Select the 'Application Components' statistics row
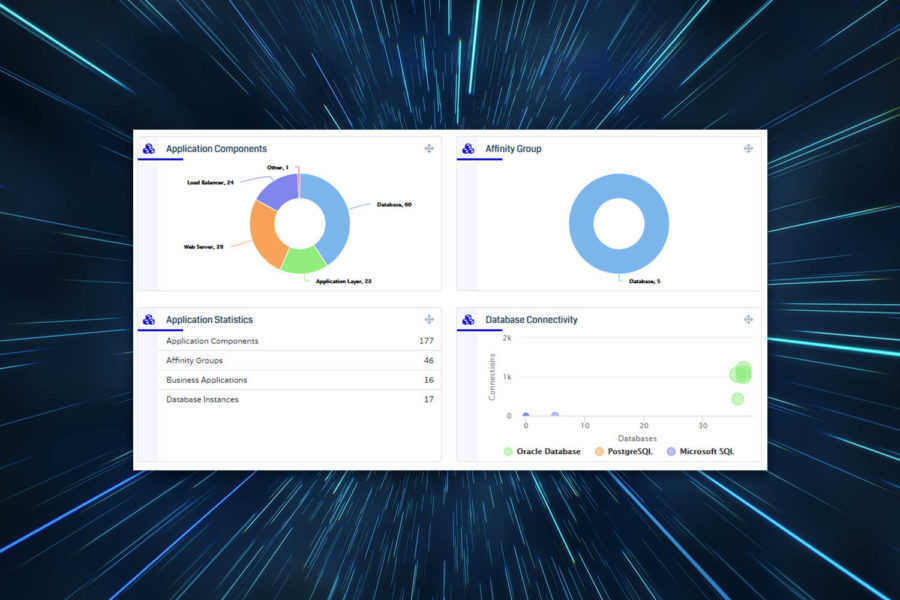 tap(300, 341)
